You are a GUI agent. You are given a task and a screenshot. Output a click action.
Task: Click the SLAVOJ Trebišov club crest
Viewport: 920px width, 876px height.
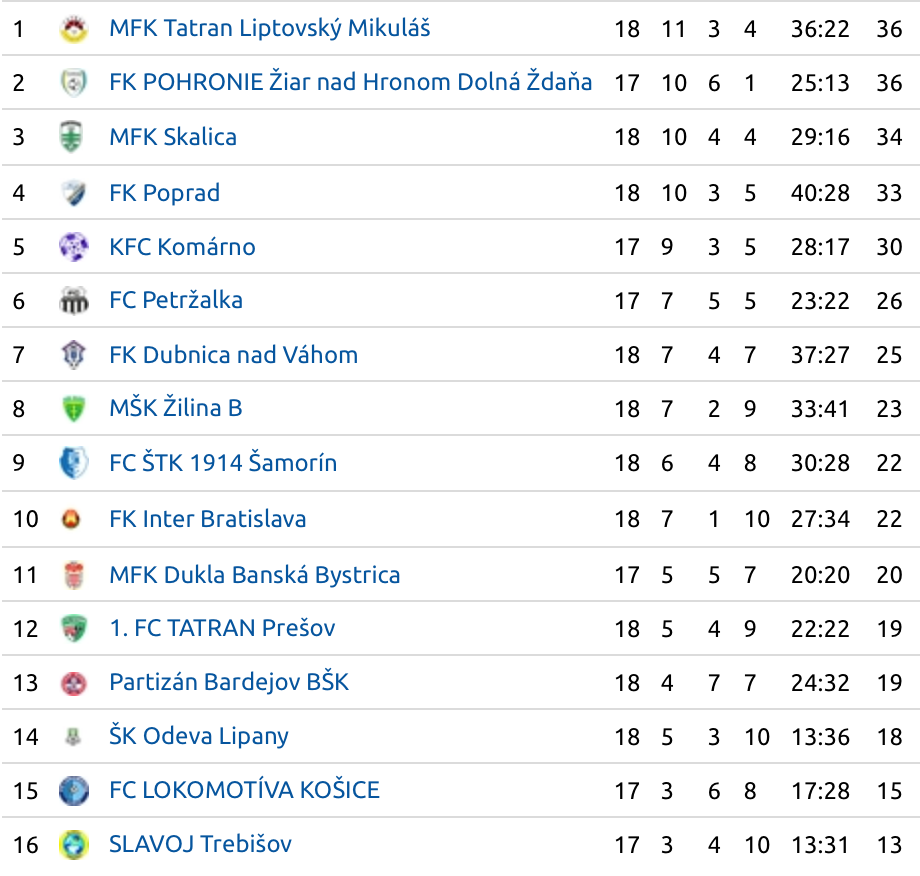tap(74, 845)
